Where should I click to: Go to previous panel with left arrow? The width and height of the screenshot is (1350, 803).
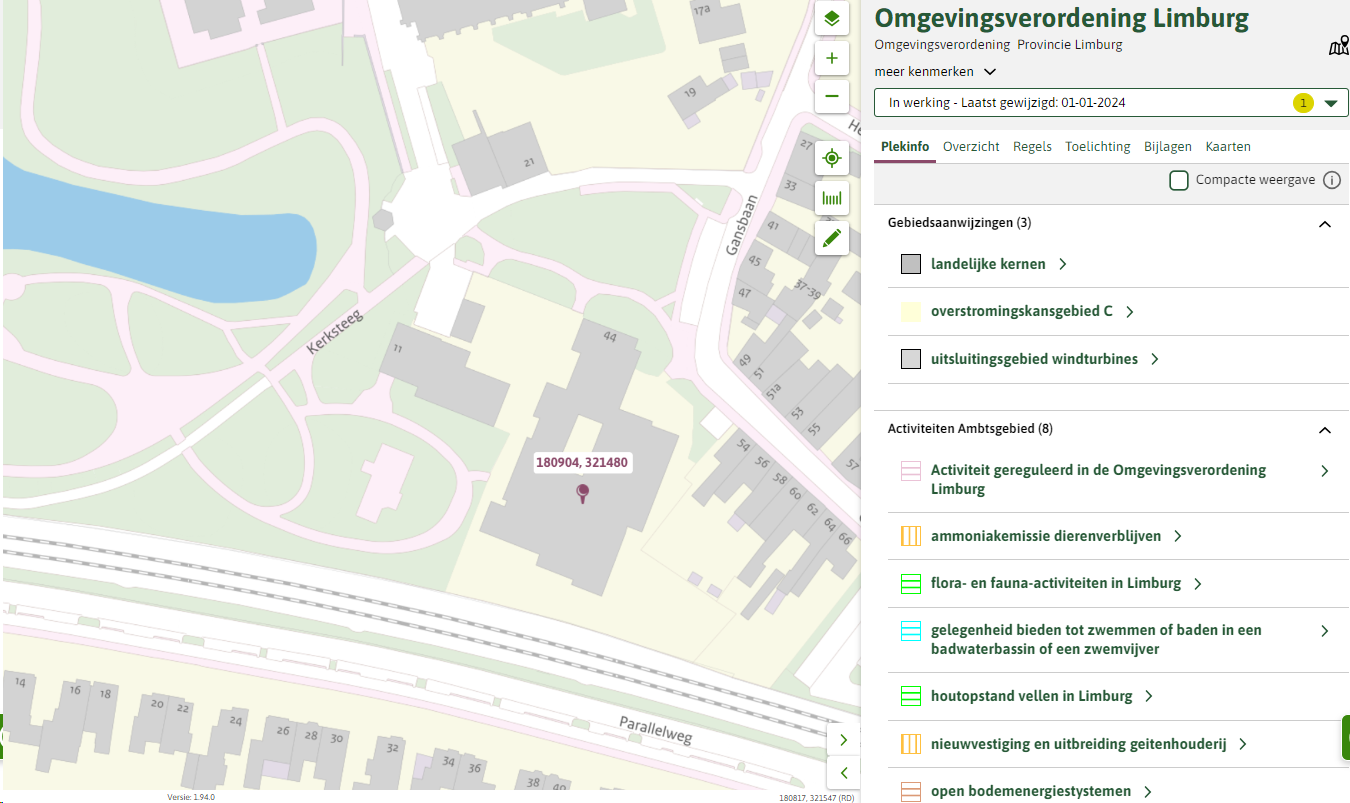tap(843, 772)
